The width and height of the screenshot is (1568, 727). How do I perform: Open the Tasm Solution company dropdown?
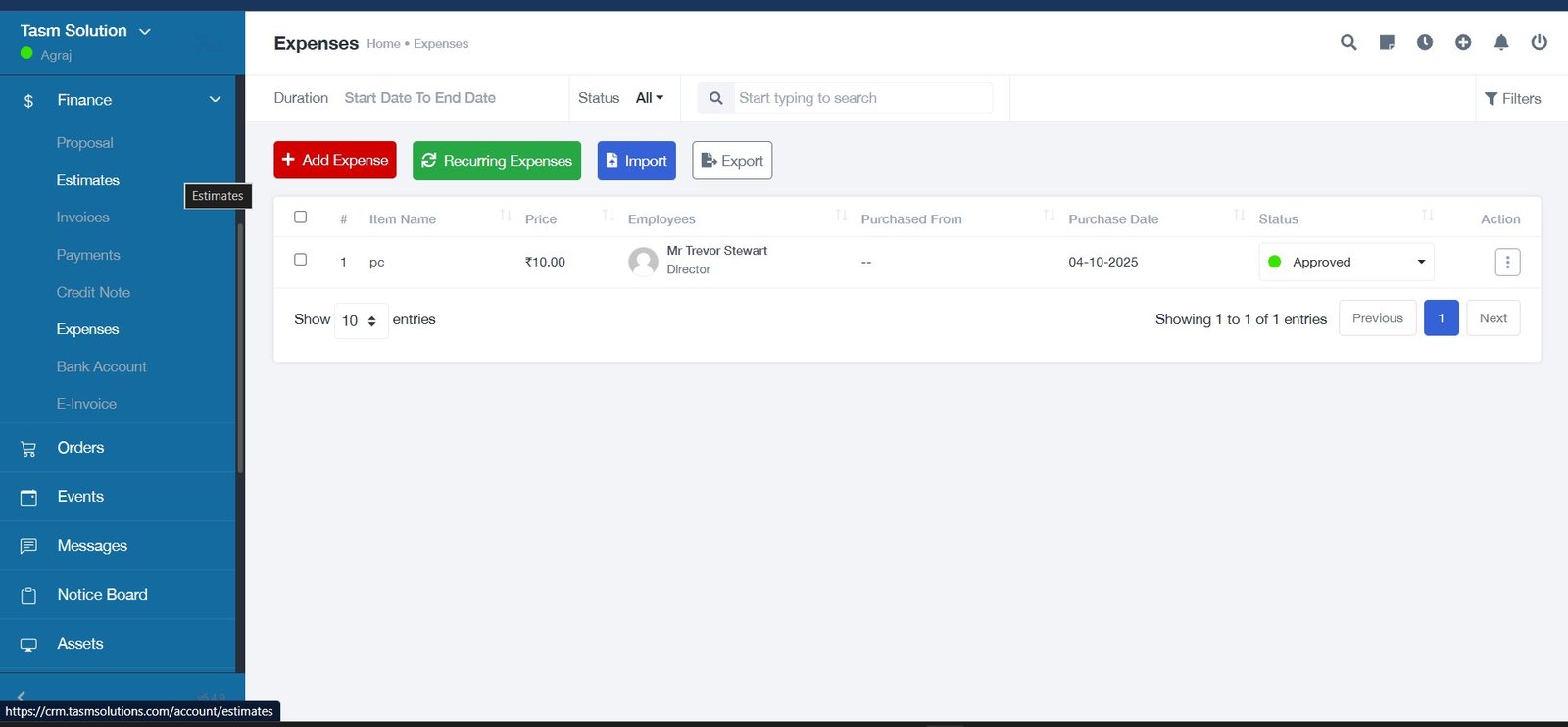[85, 31]
